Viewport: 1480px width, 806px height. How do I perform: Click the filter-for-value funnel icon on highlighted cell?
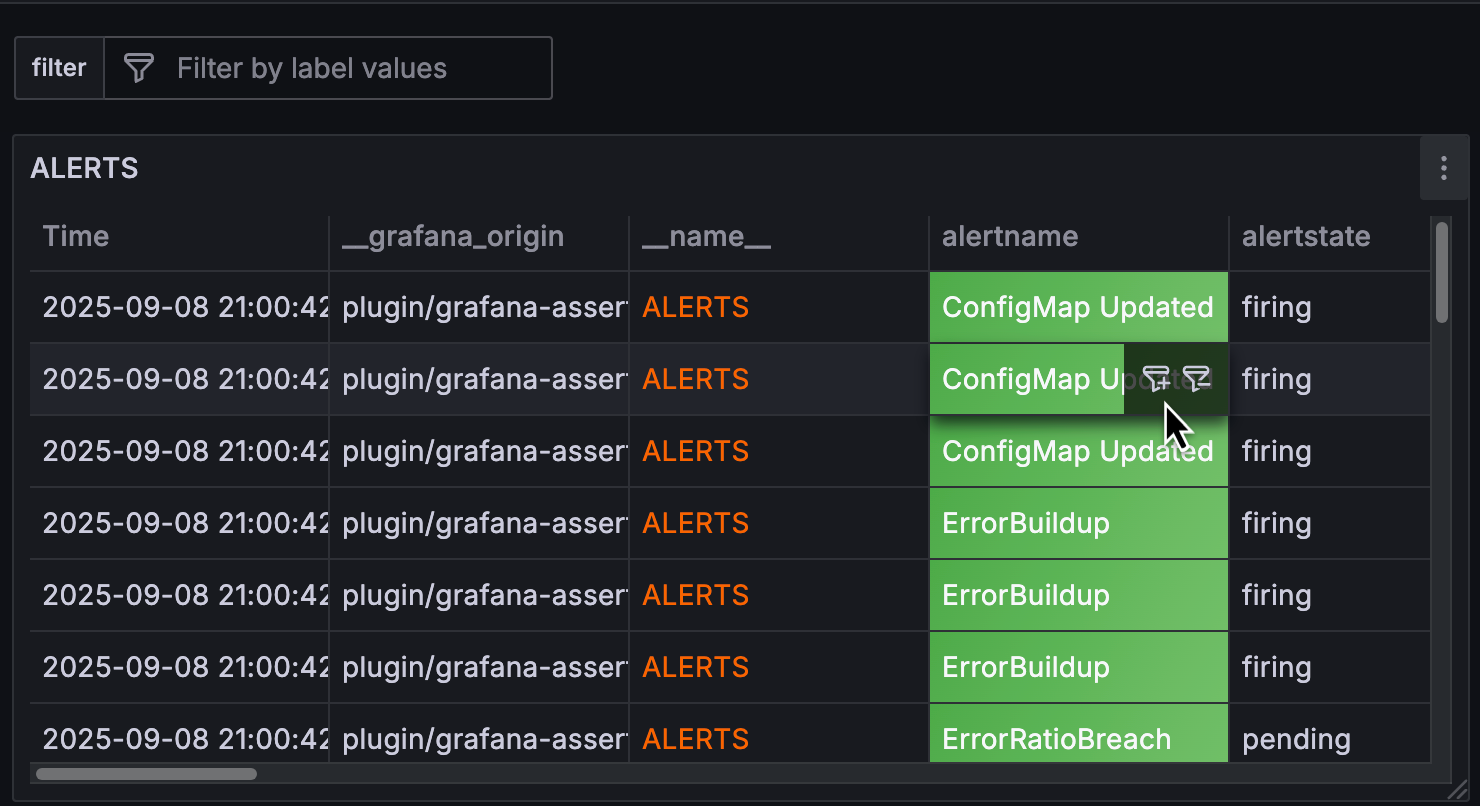pyautogui.click(x=1158, y=380)
